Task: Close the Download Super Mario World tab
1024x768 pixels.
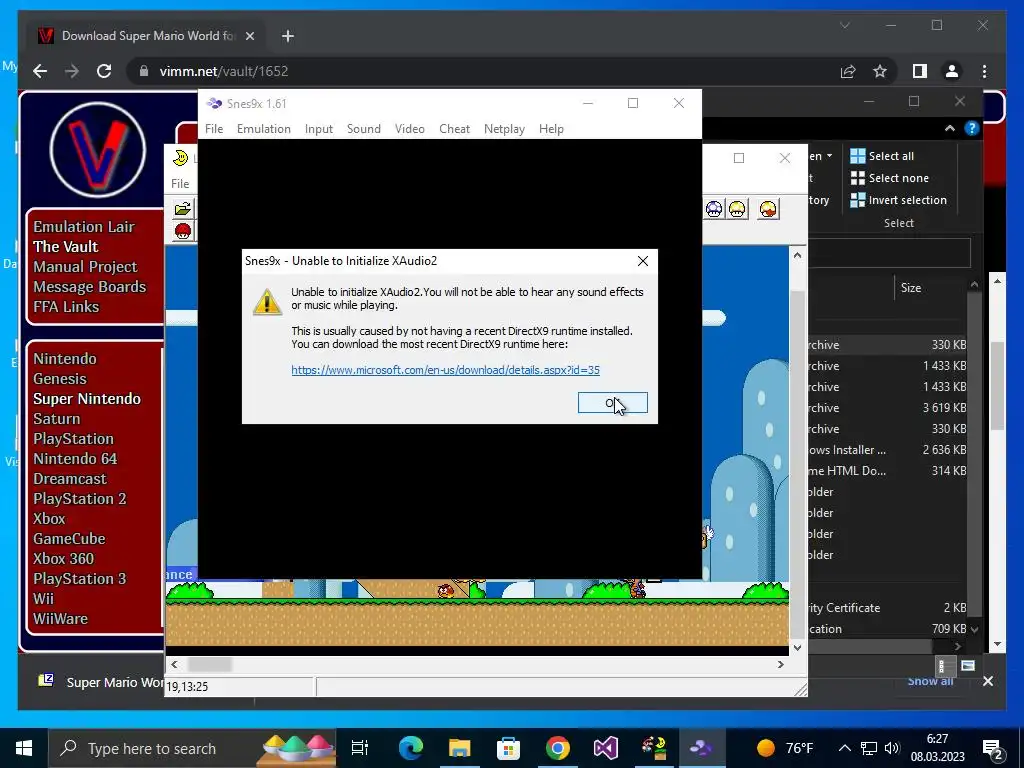Action: tap(249, 36)
